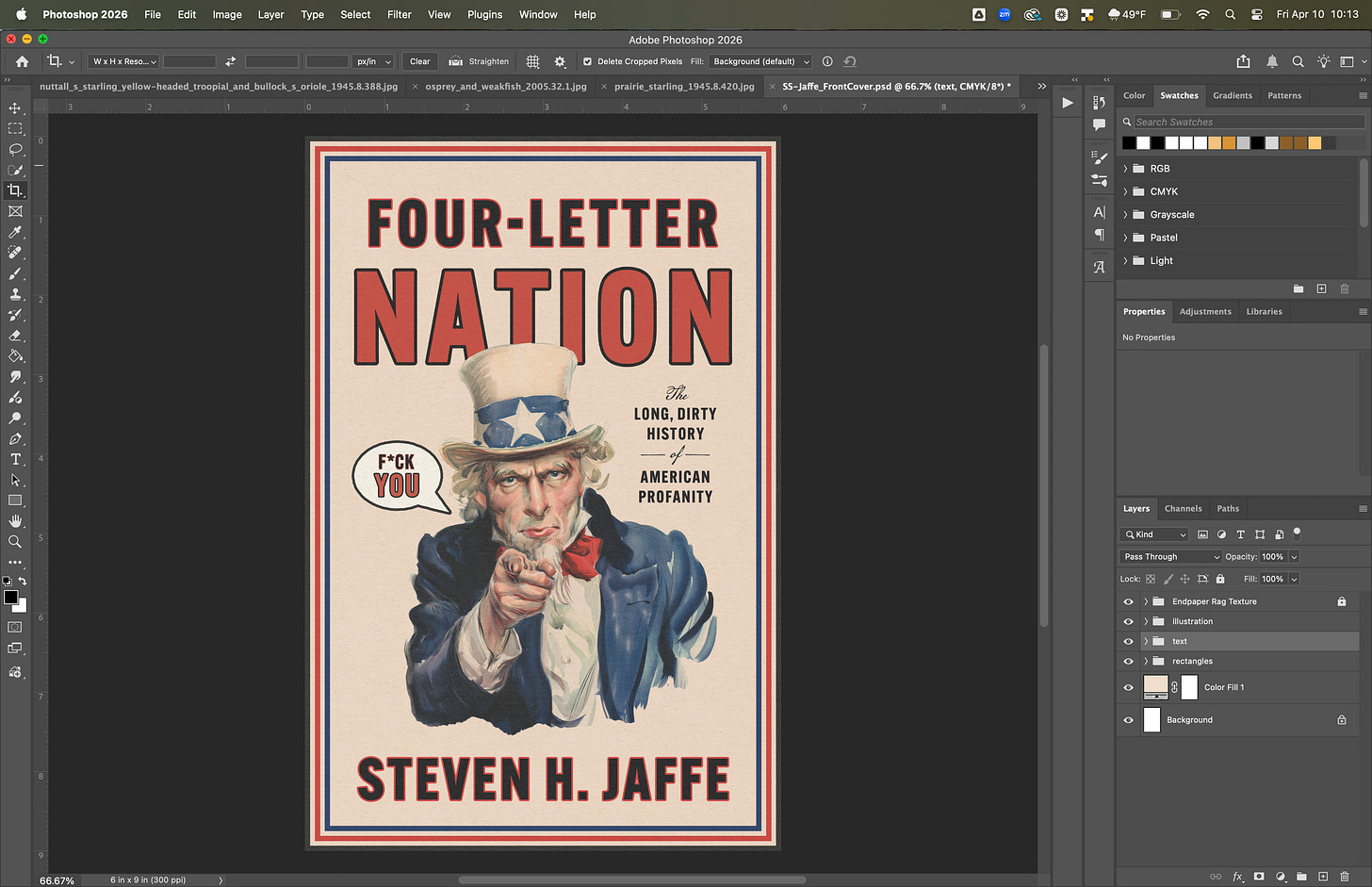Viewport: 1372px width, 887px height.
Task: Select the Pen tool
Action: (x=15, y=438)
